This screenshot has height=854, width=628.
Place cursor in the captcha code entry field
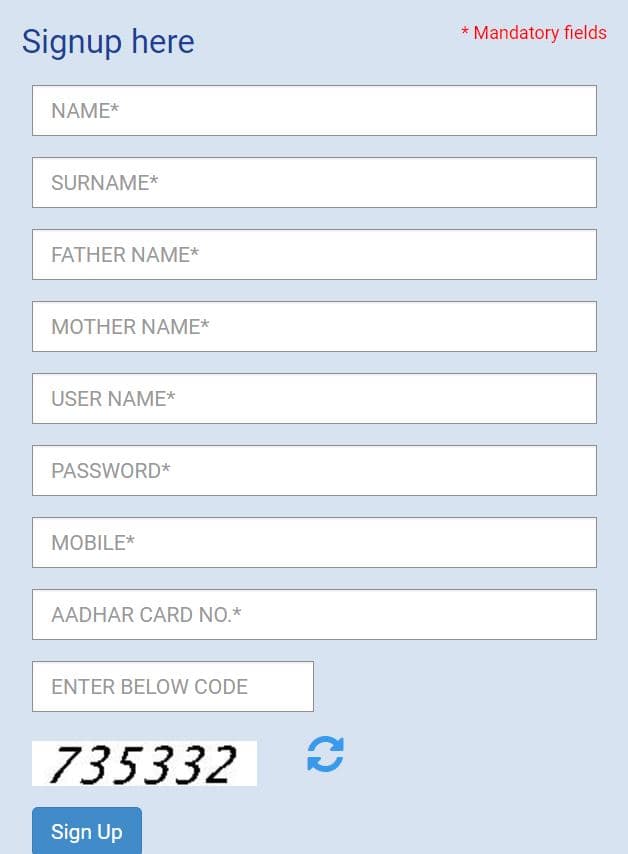173,687
